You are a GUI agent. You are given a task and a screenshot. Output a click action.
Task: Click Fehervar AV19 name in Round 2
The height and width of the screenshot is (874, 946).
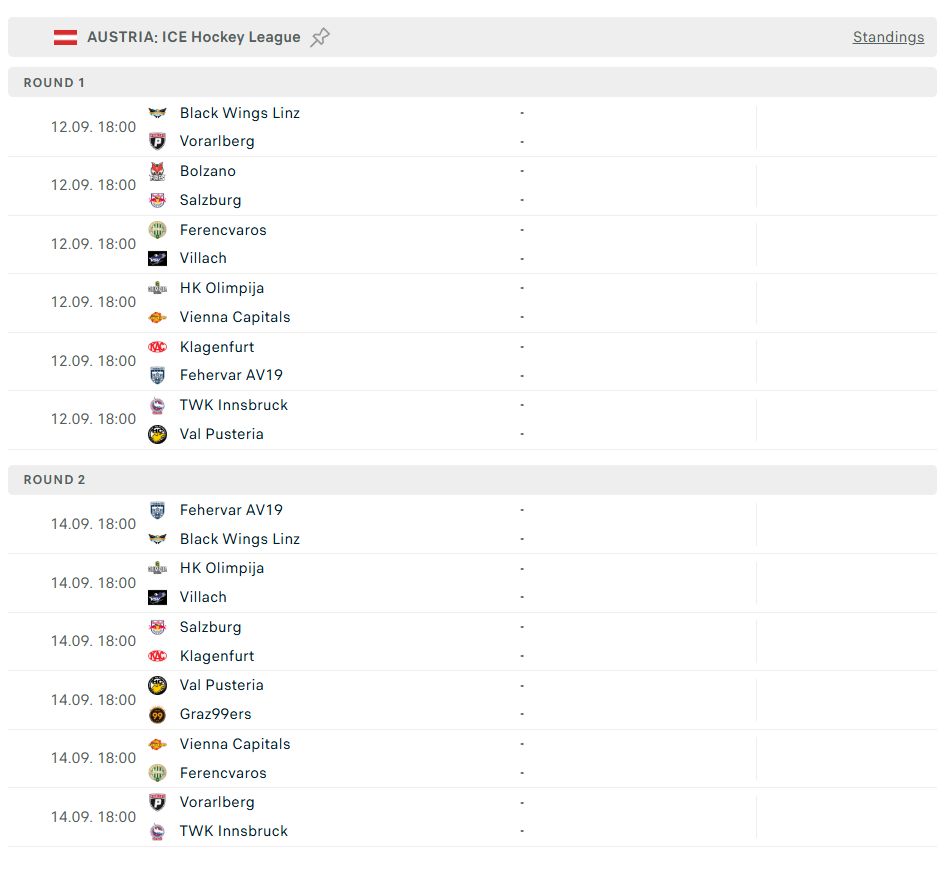[x=231, y=510]
